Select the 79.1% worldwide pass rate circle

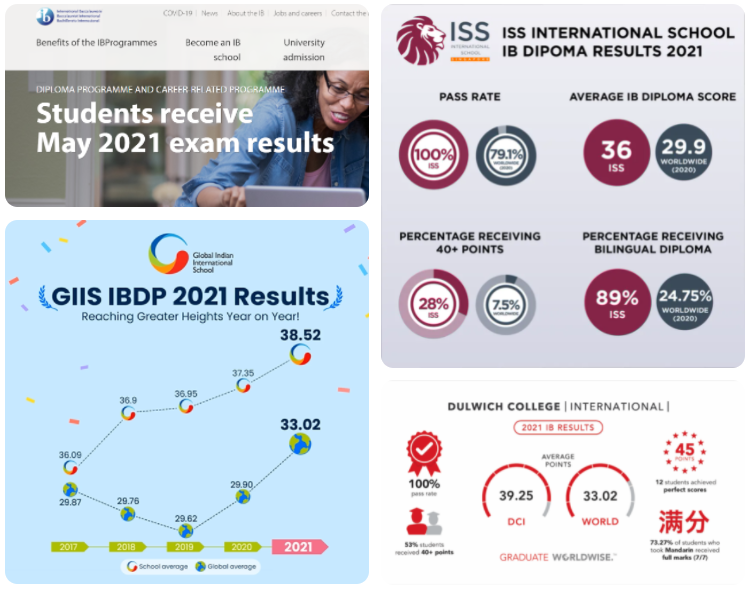(506, 156)
